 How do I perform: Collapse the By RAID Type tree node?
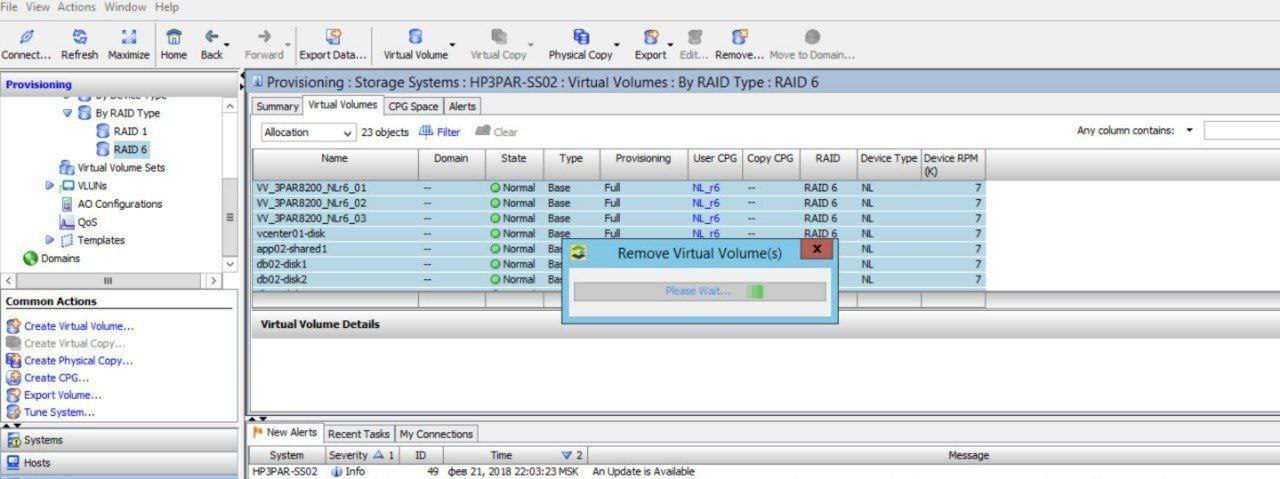pos(68,114)
